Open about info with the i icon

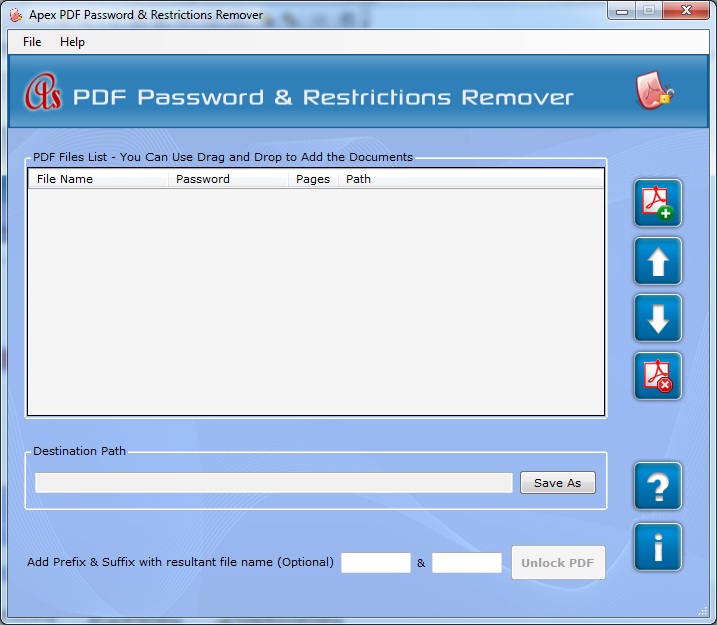658,547
